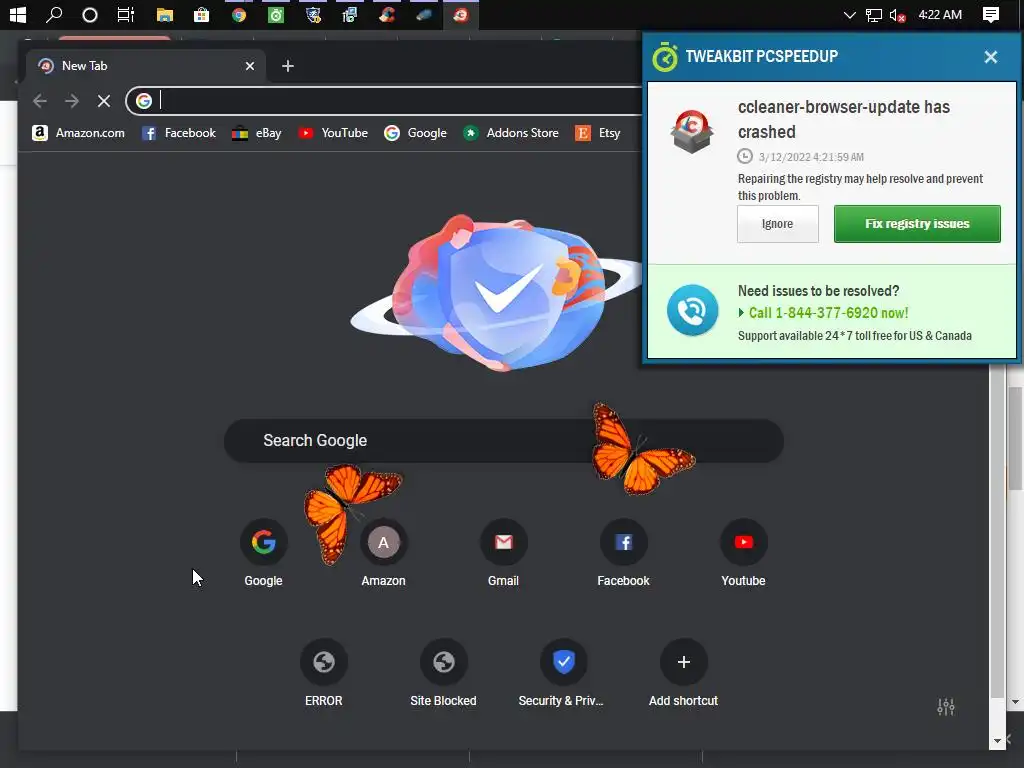Open the new tab customize sliders icon
The height and width of the screenshot is (768, 1024).
point(946,707)
